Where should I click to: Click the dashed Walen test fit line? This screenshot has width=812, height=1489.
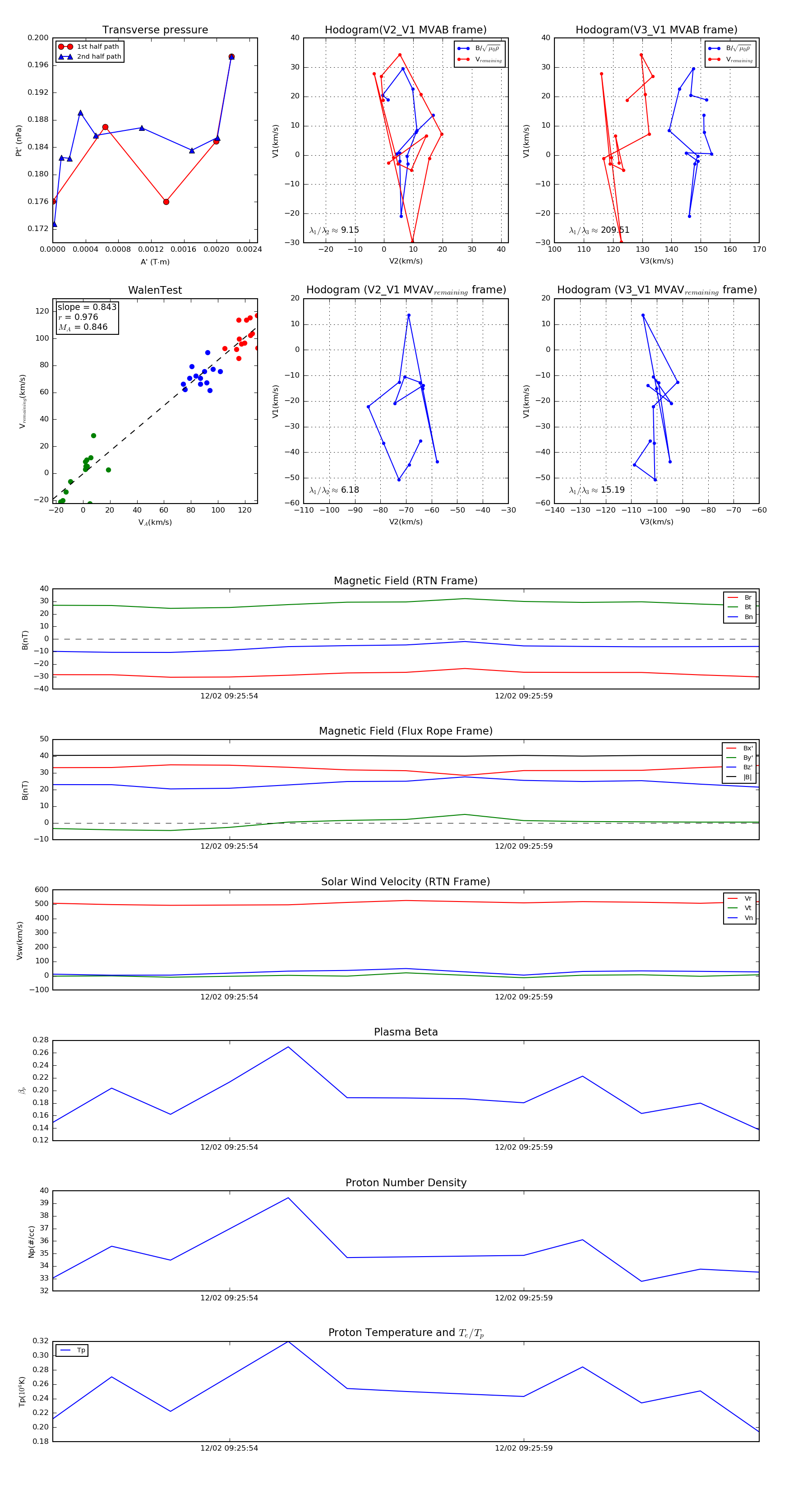tap(155, 413)
